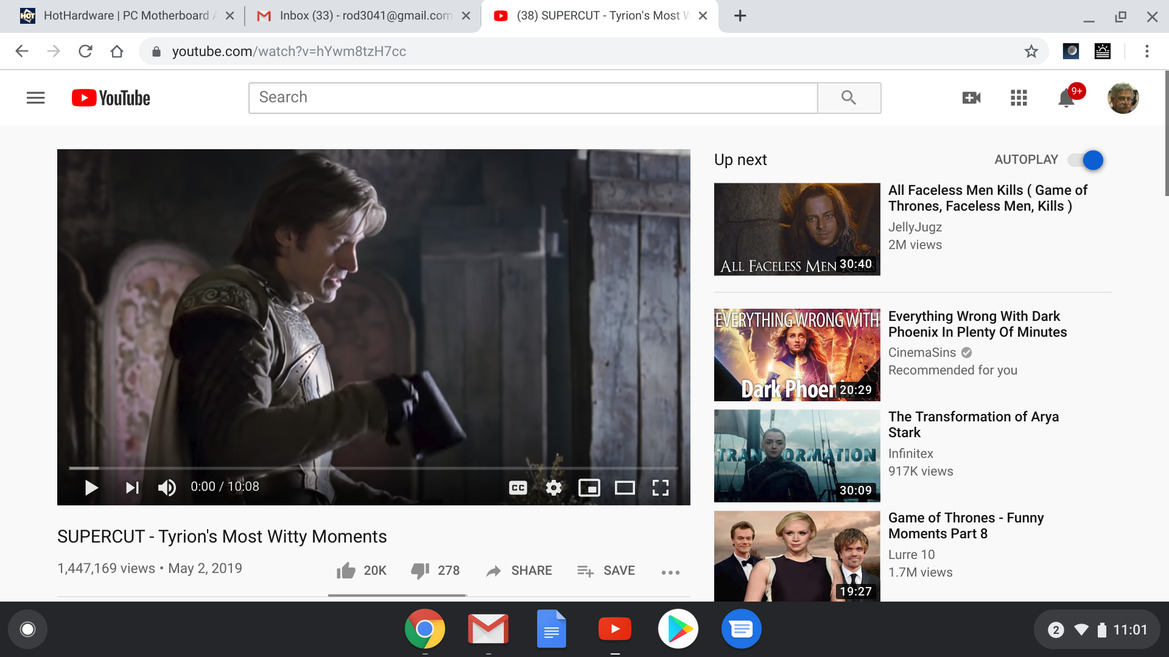Image resolution: width=1169 pixels, height=657 pixels.
Task: Enable miniplayer mode
Action: click(x=589, y=488)
